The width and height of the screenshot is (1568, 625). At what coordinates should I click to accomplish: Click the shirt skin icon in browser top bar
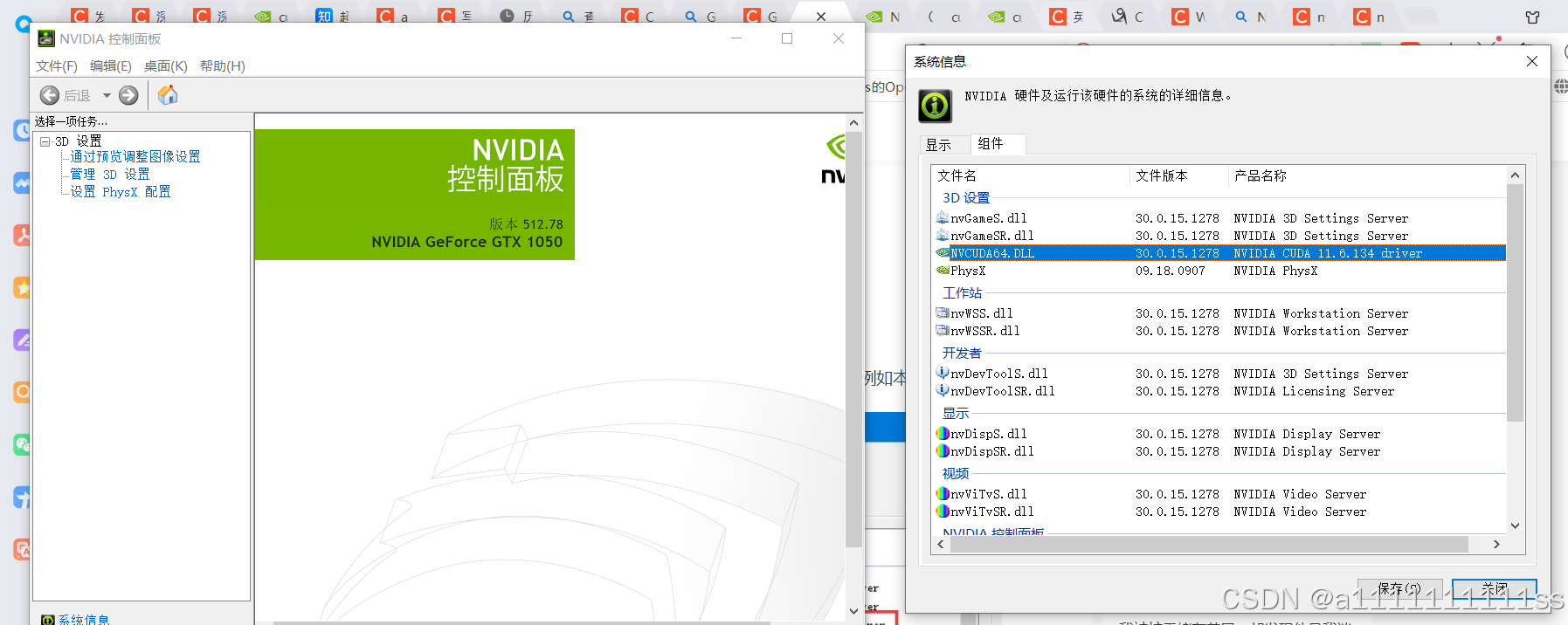pos(1532,17)
